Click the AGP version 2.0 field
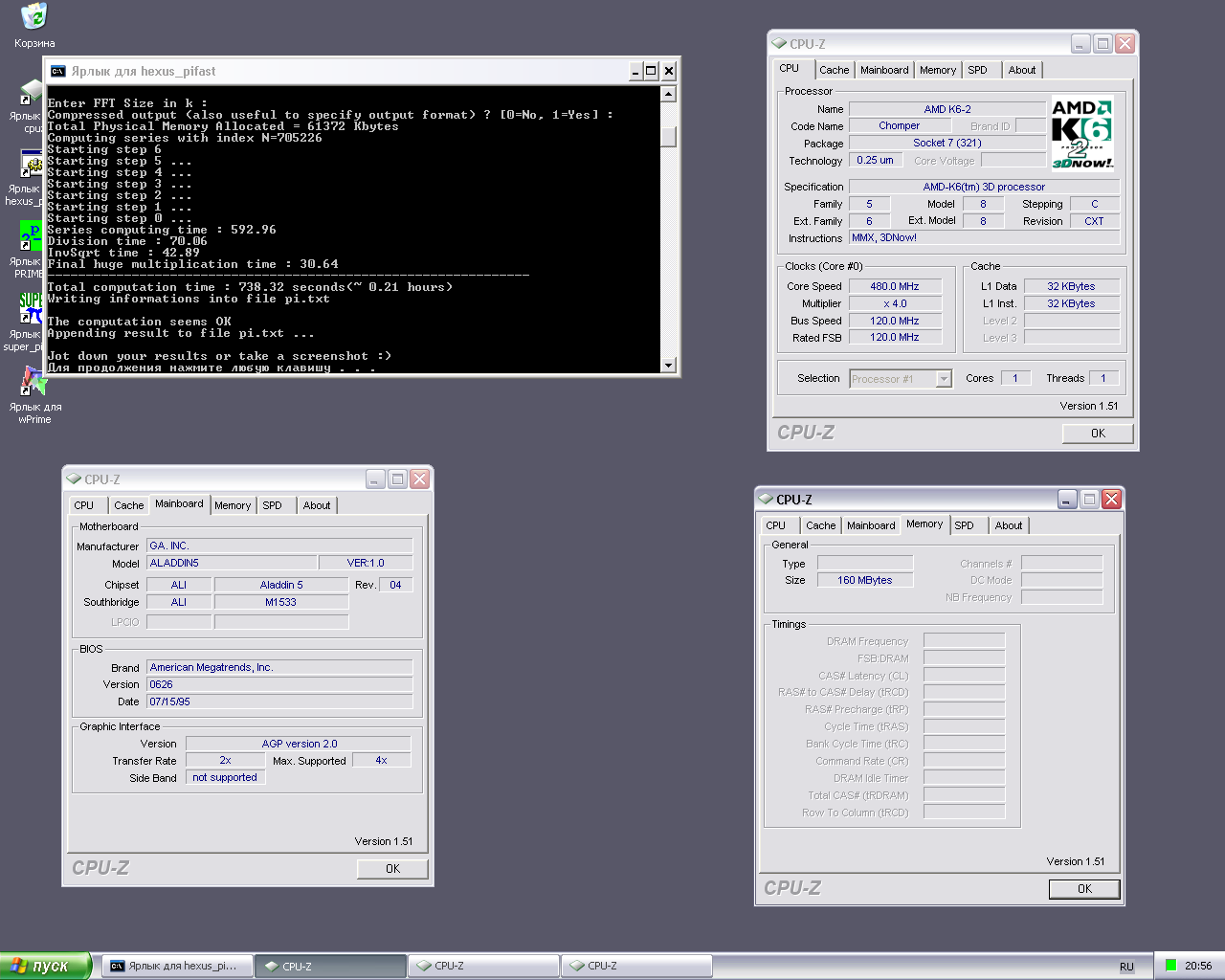 [x=299, y=744]
